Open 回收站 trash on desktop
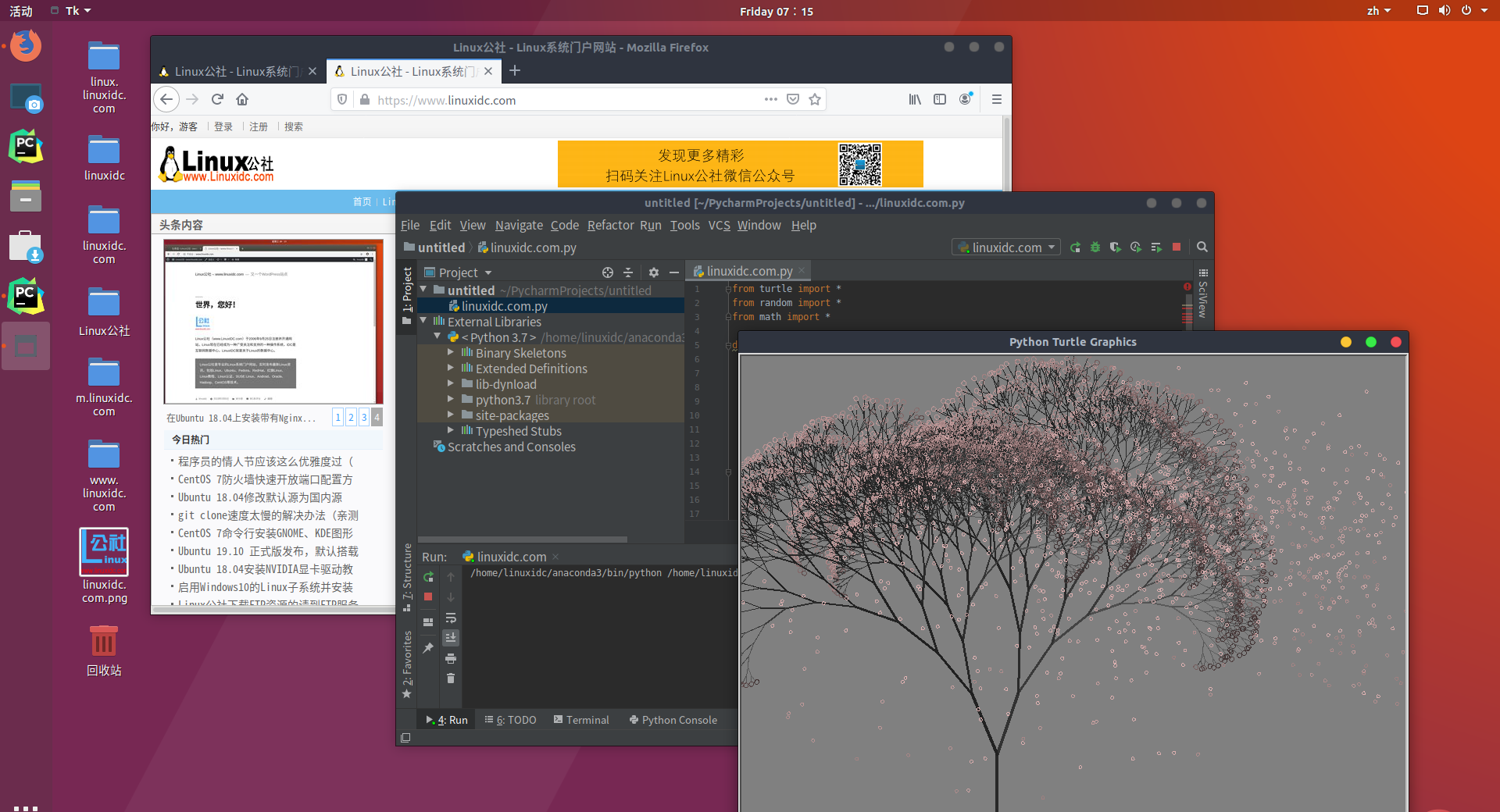 [x=104, y=651]
